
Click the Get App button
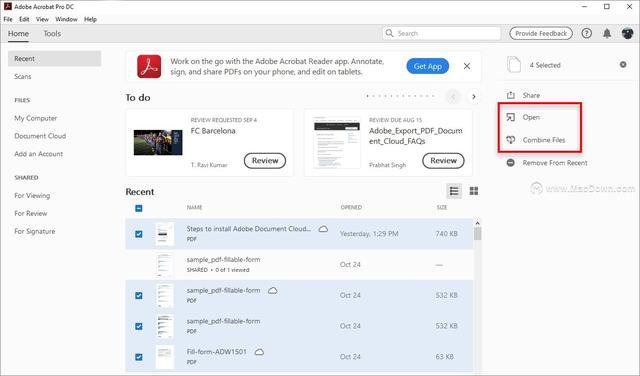pyautogui.click(x=428, y=66)
